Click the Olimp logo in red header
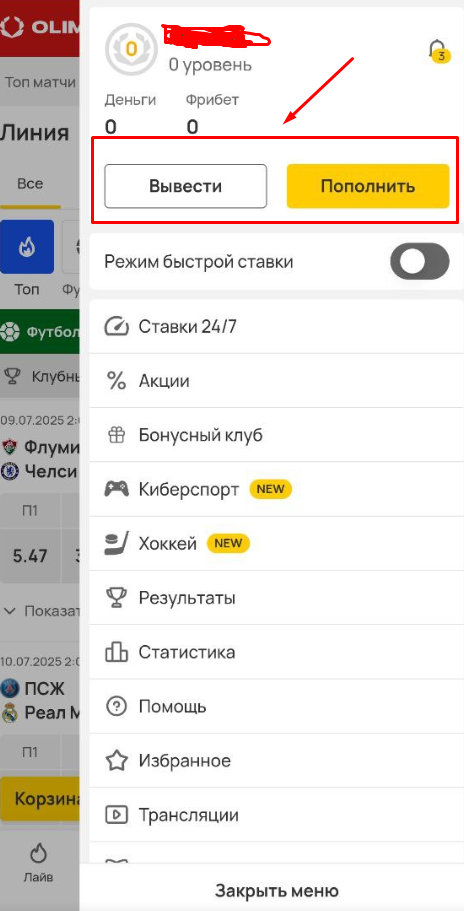The image size is (464, 911). click(39, 27)
